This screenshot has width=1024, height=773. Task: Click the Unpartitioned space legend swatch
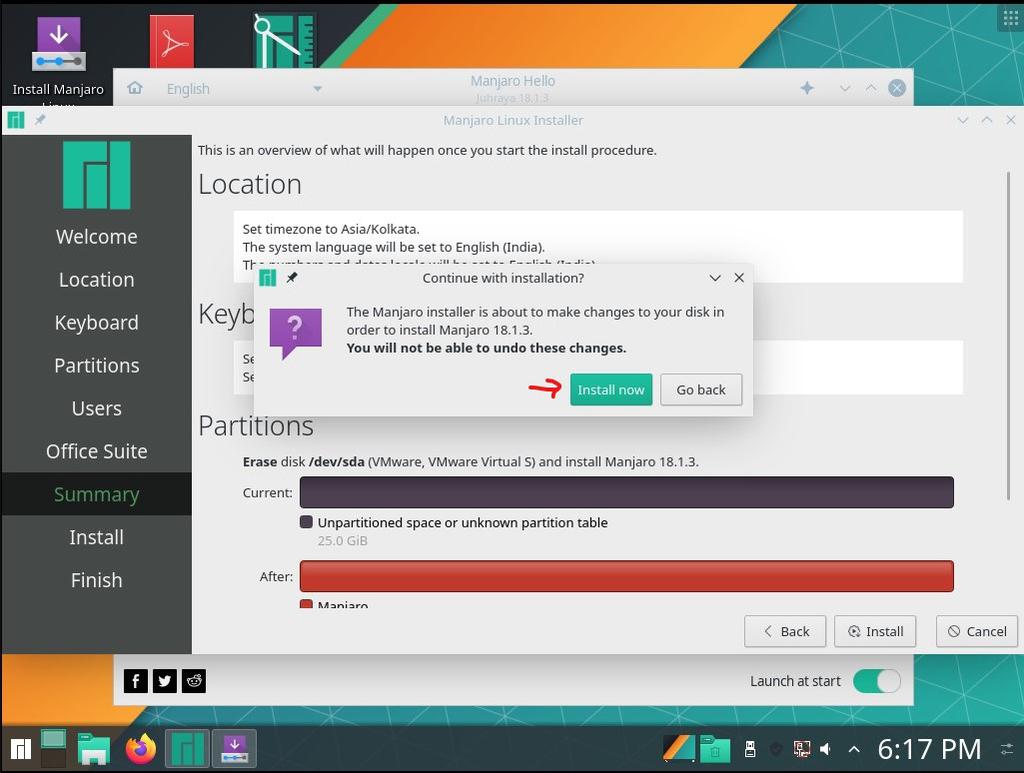(x=306, y=522)
